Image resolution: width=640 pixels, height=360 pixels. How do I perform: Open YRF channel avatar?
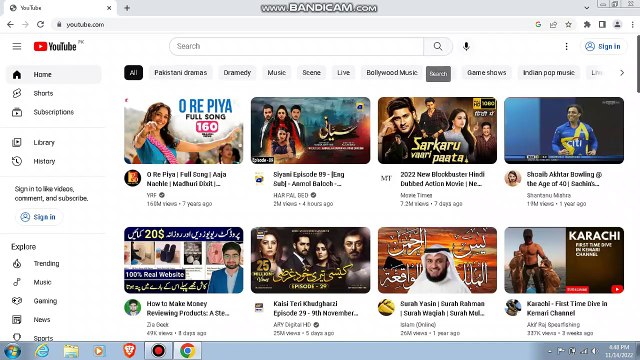[133, 178]
